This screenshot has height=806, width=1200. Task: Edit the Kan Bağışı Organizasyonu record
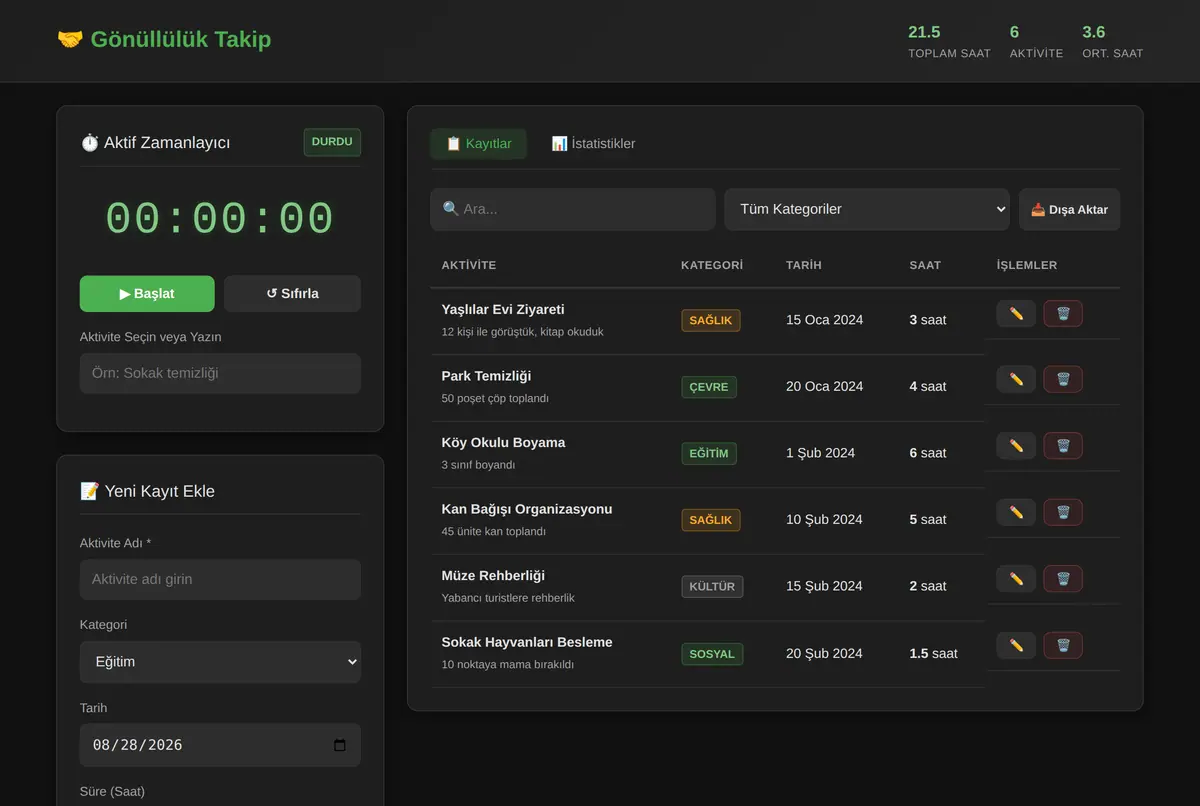tap(1016, 513)
